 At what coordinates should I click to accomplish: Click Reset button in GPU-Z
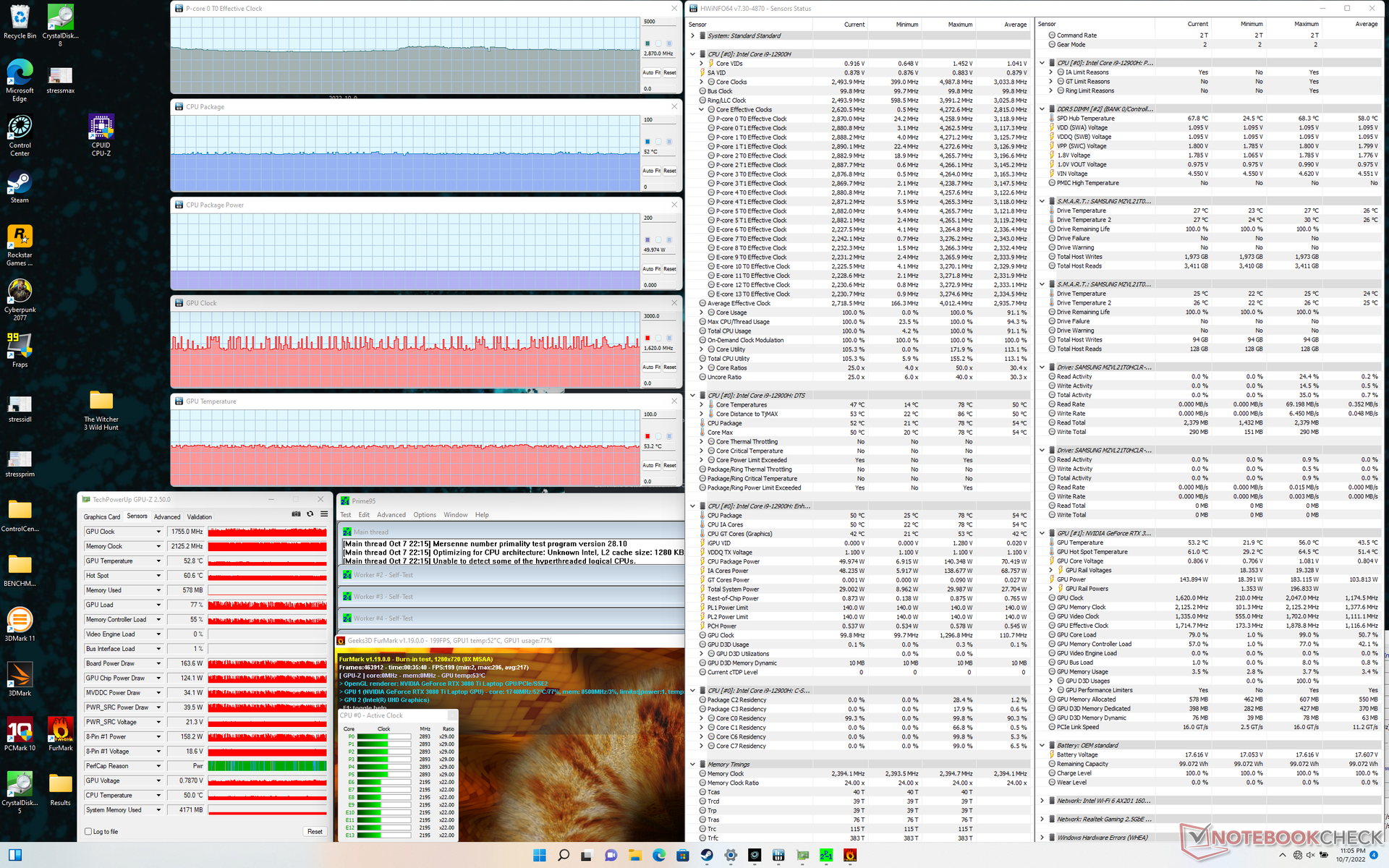[315, 832]
